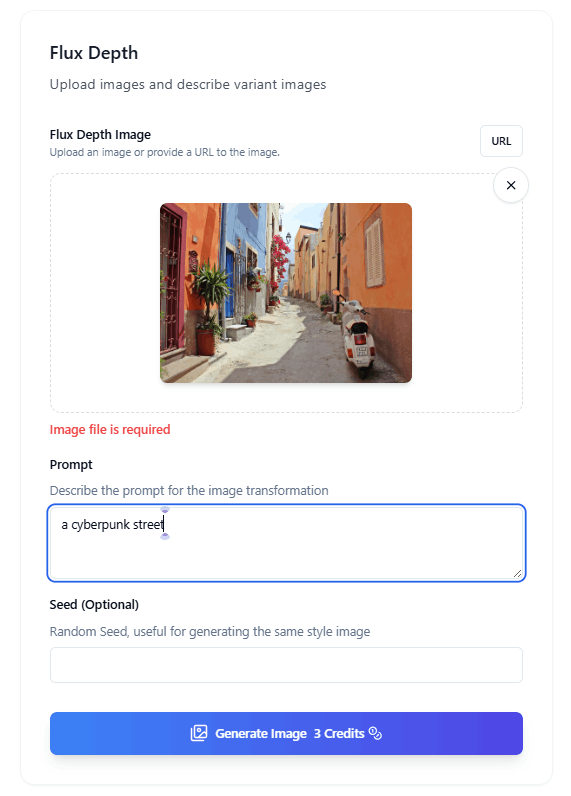This screenshot has width=571, height=796.
Task: Click the white scooter in the uploaded photo
Action: tap(357, 333)
